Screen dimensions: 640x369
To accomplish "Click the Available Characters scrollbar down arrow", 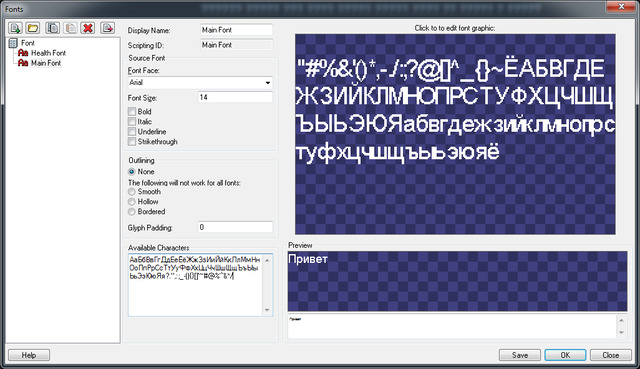I will (x=267, y=310).
